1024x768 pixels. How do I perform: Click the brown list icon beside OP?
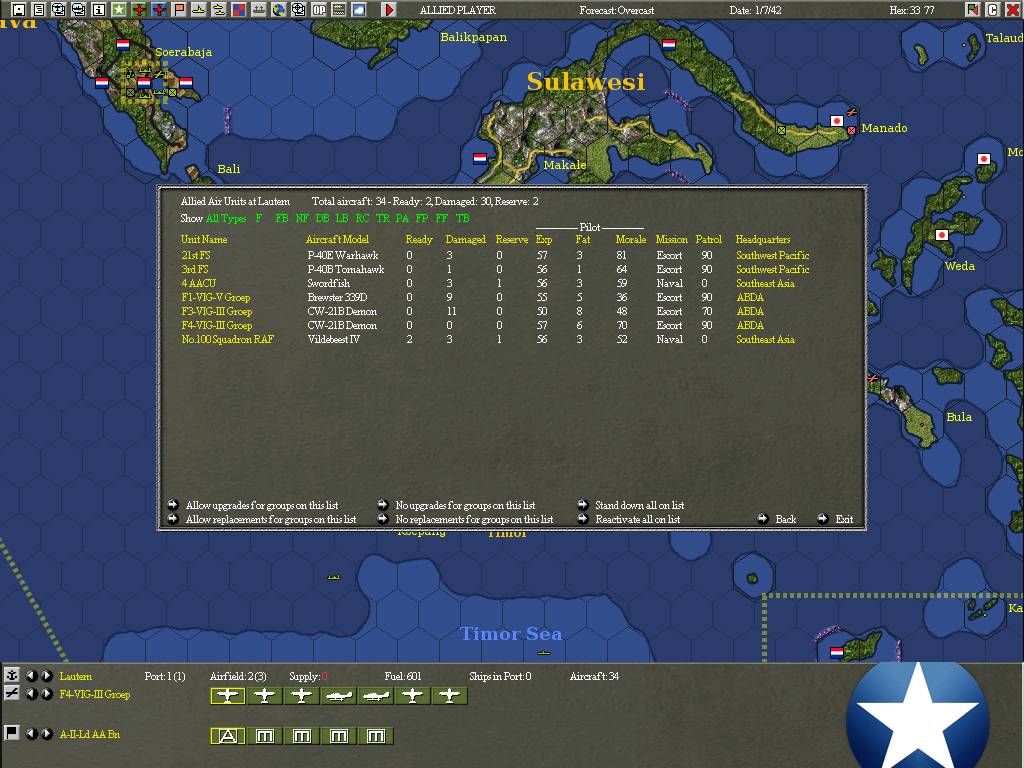pyautogui.click(x=339, y=10)
